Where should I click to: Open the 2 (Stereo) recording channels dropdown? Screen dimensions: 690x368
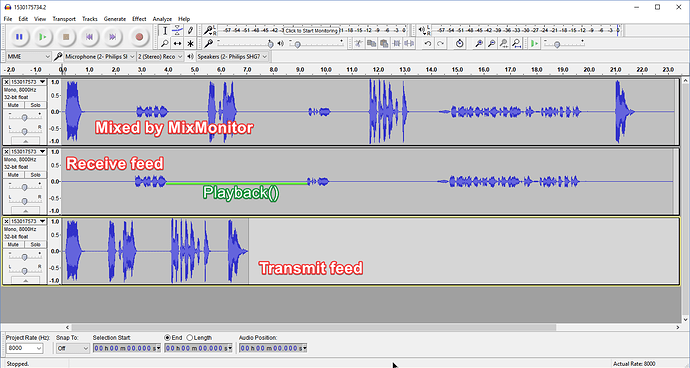[x=160, y=56]
